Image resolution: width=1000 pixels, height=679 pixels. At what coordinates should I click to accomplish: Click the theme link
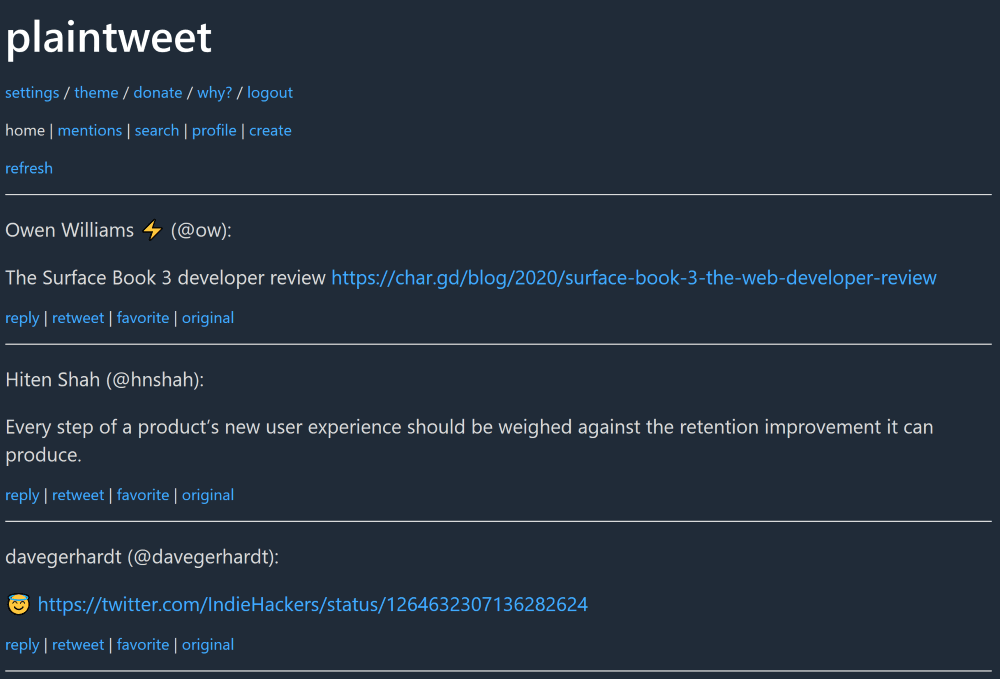pos(96,93)
